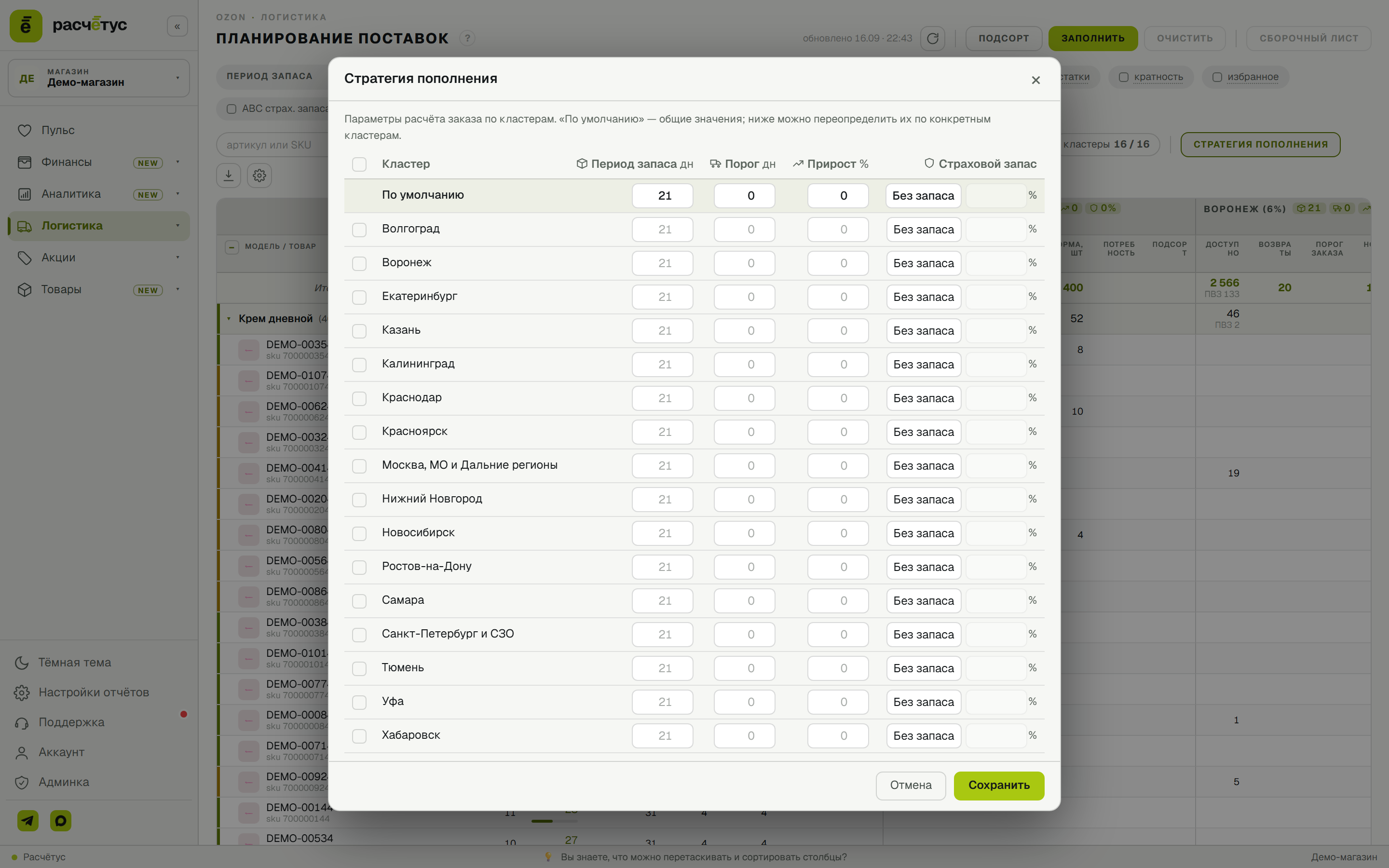Open safety stock dropdown for Тюмень
1389x868 pixels.
[x=923, y=668]
